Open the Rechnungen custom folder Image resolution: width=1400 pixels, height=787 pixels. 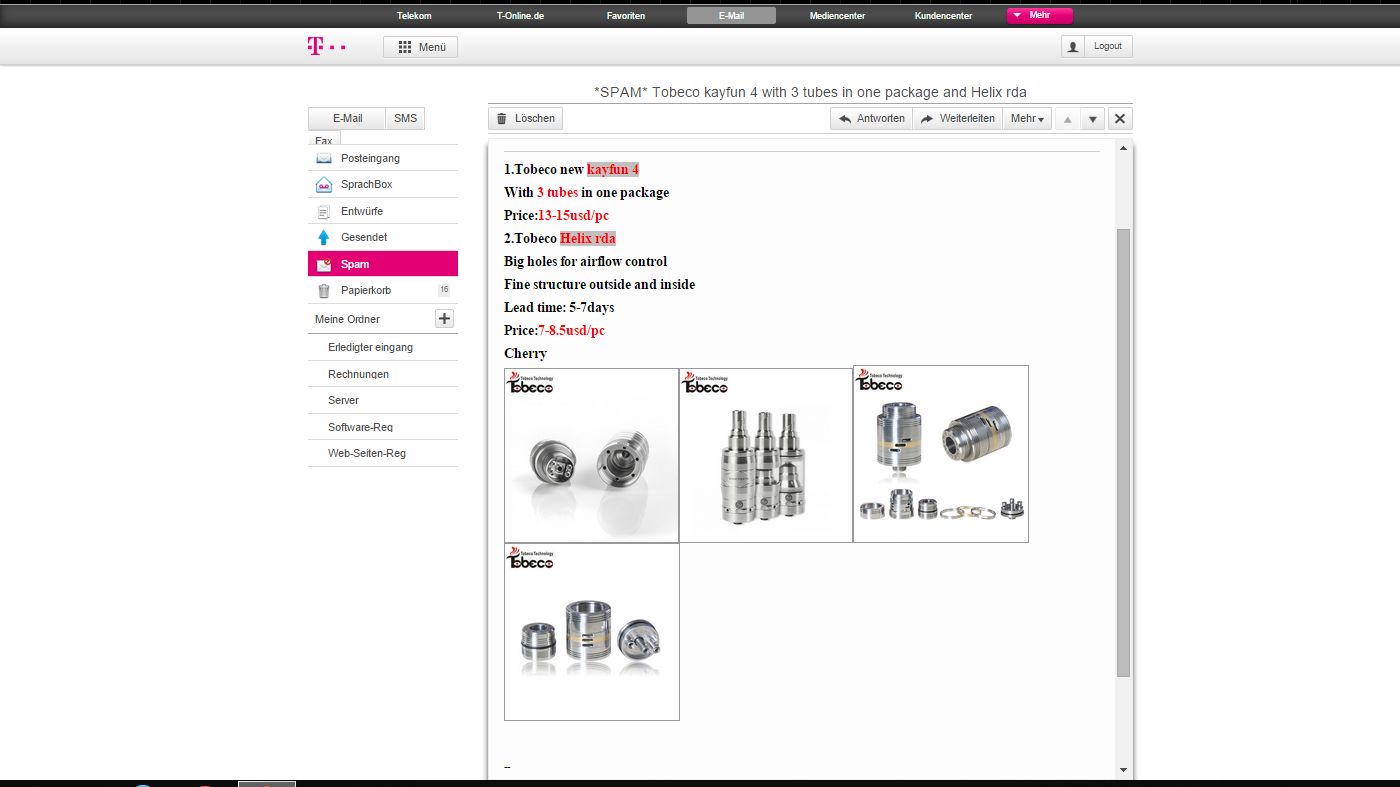(x=358, y=374)
